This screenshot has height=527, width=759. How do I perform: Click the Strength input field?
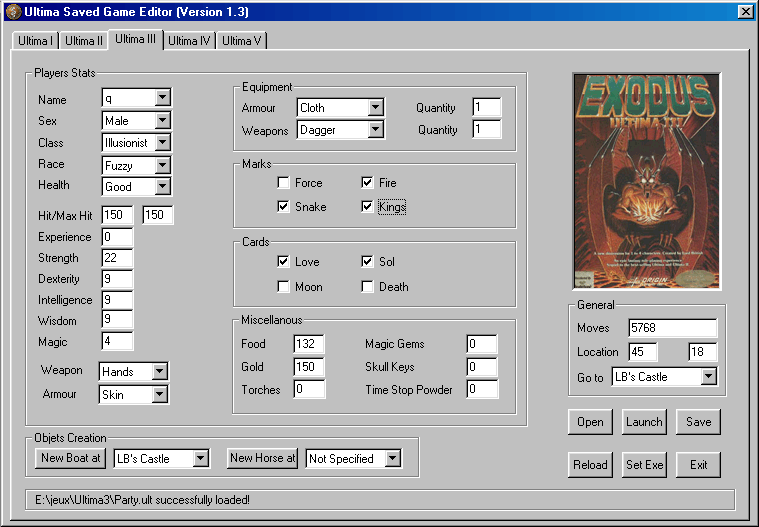click(x=117, y=258)
